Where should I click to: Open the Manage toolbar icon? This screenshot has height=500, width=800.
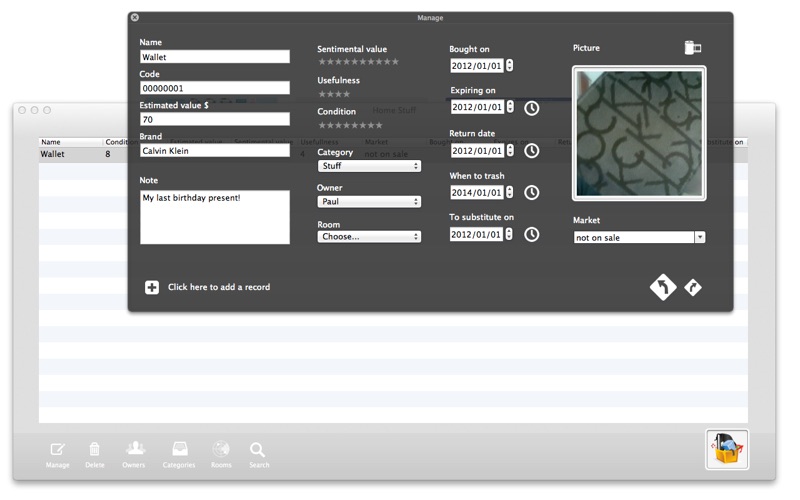click(57, 450)
